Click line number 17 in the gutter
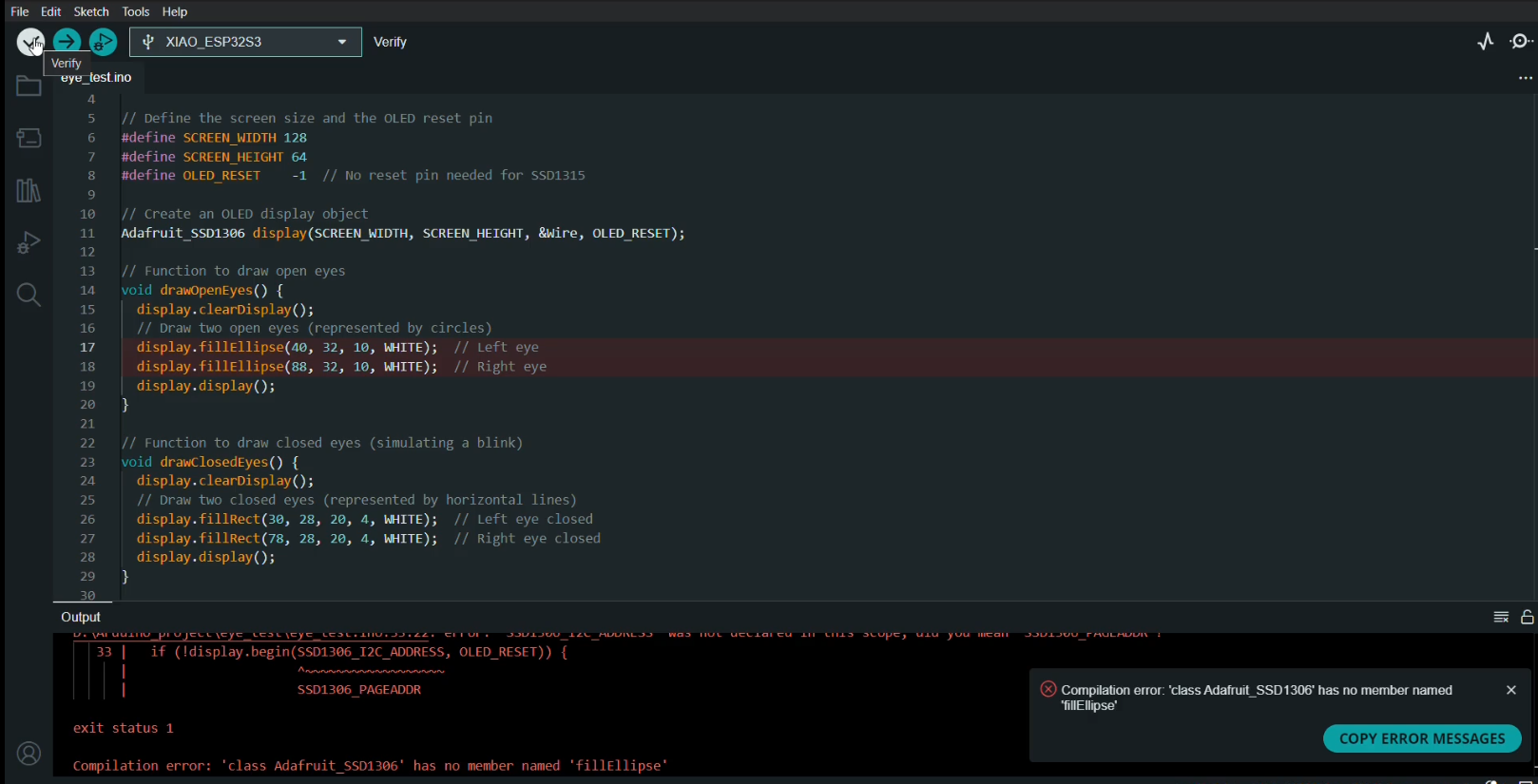 (87, 348)
